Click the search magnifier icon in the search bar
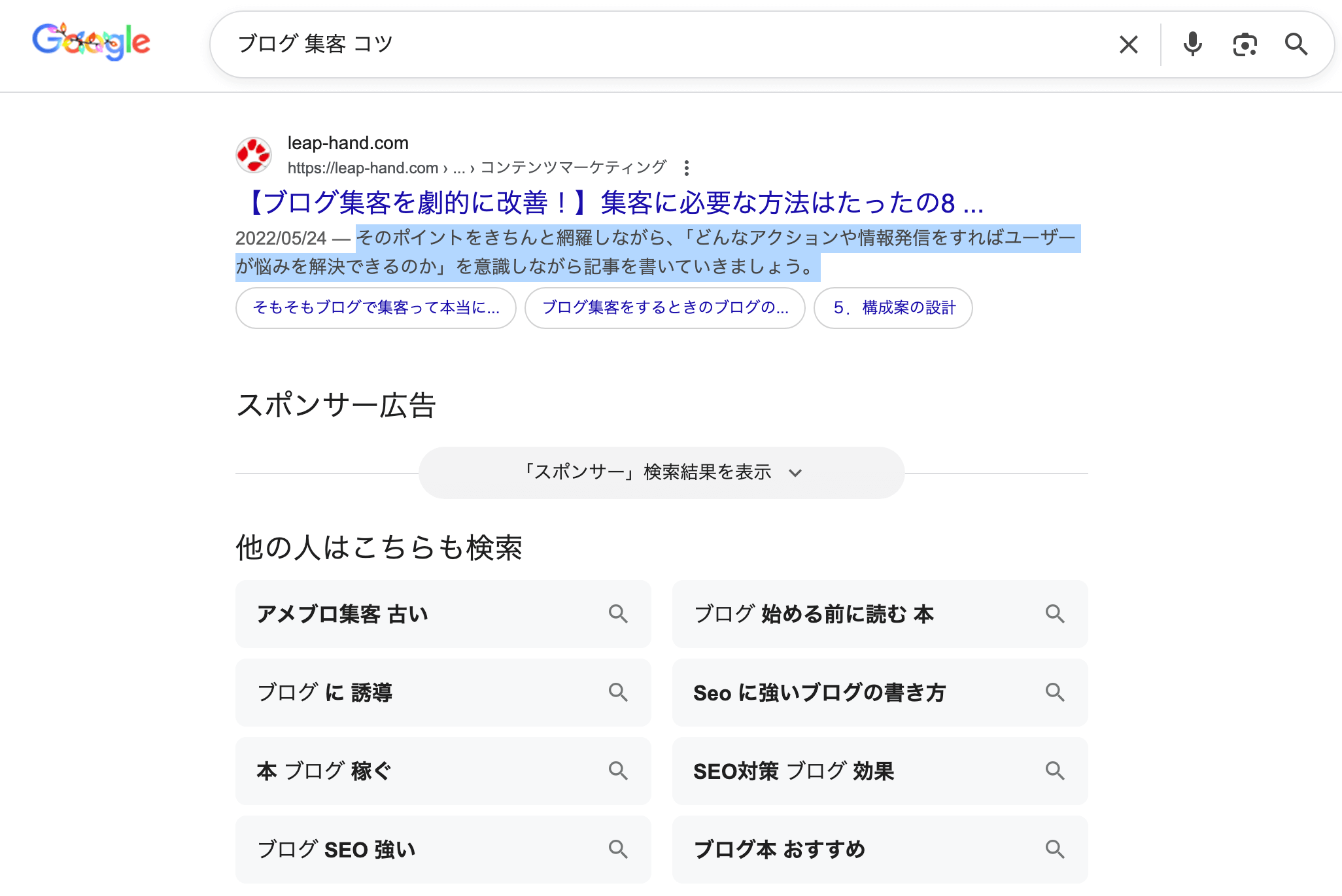1342x896 pixels. 1296,44
